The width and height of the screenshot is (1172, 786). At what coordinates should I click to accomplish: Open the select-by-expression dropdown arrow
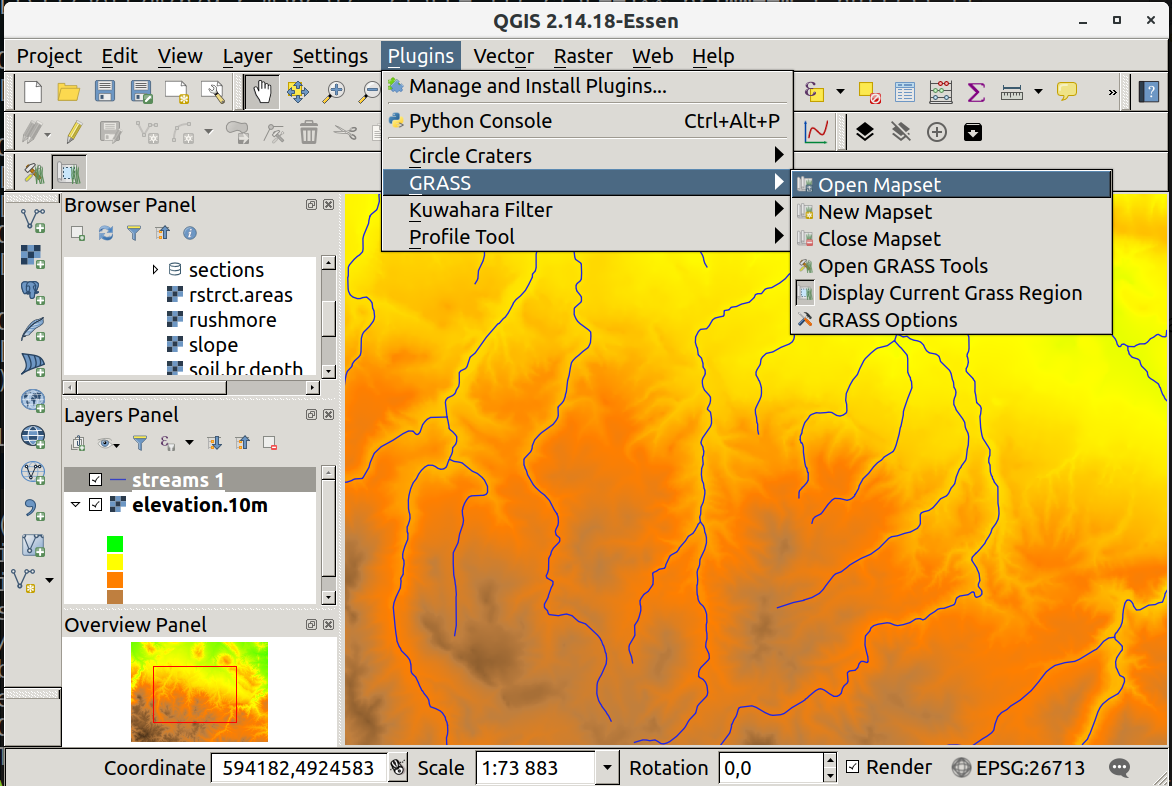[x=840, y=92]
